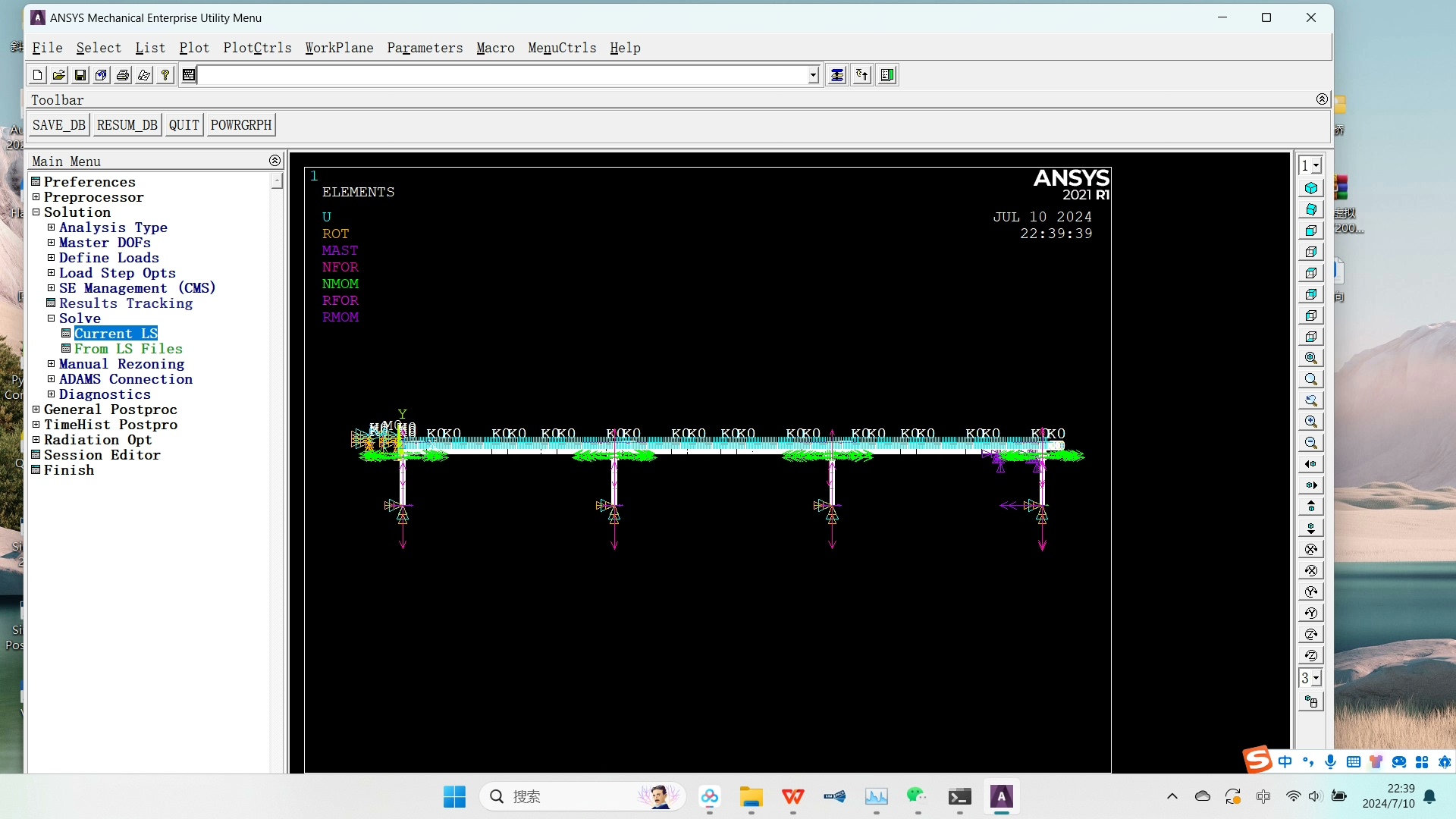
Task: Click Main Menu scrollbar up arrow
Action: point(277,180)
